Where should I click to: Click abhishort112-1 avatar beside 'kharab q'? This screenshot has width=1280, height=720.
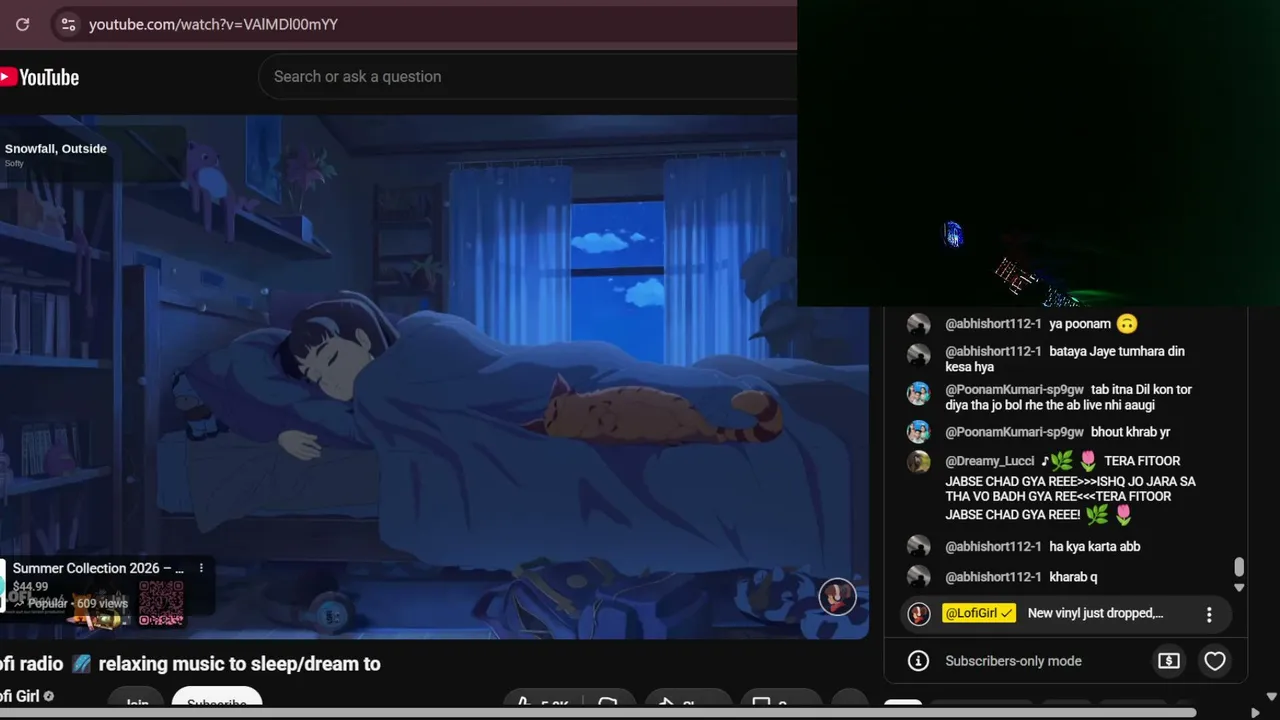[918, 577]
